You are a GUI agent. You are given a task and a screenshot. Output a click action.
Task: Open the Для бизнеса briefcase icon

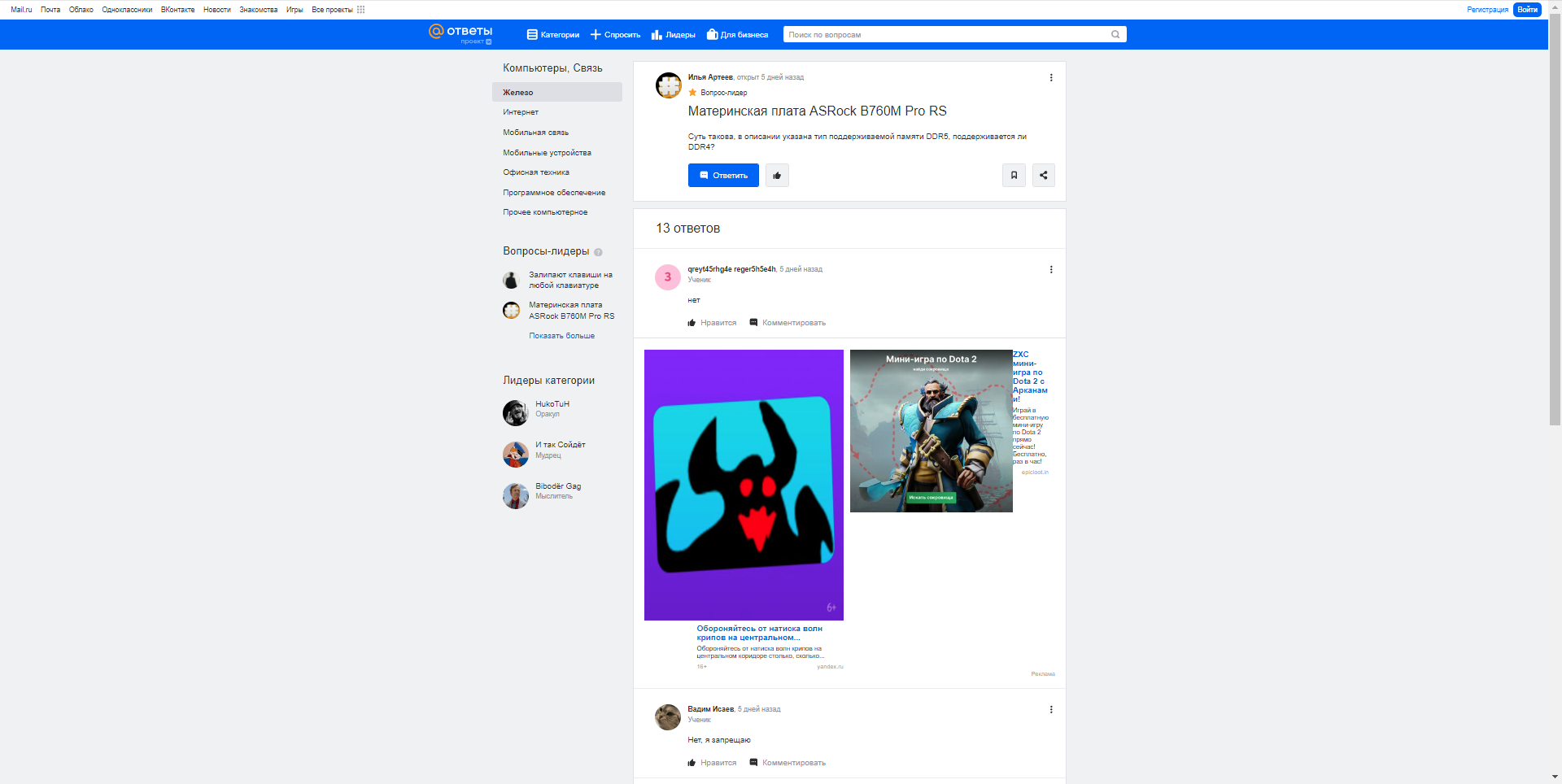[x=712, y=35]
